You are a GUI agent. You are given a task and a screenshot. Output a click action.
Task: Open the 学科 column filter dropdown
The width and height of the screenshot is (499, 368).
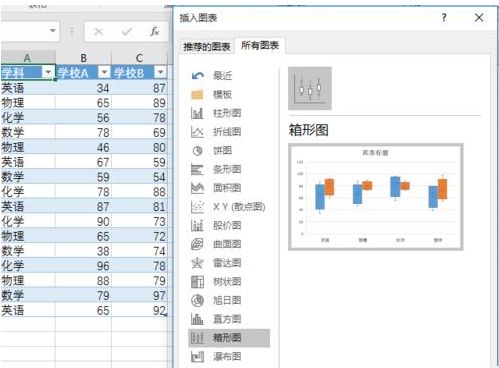(48, 72)
